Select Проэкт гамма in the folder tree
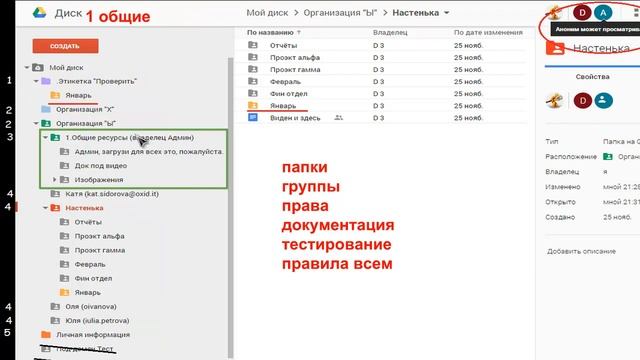Viewport: 640px width, 360px height. [x=100, y=250]
